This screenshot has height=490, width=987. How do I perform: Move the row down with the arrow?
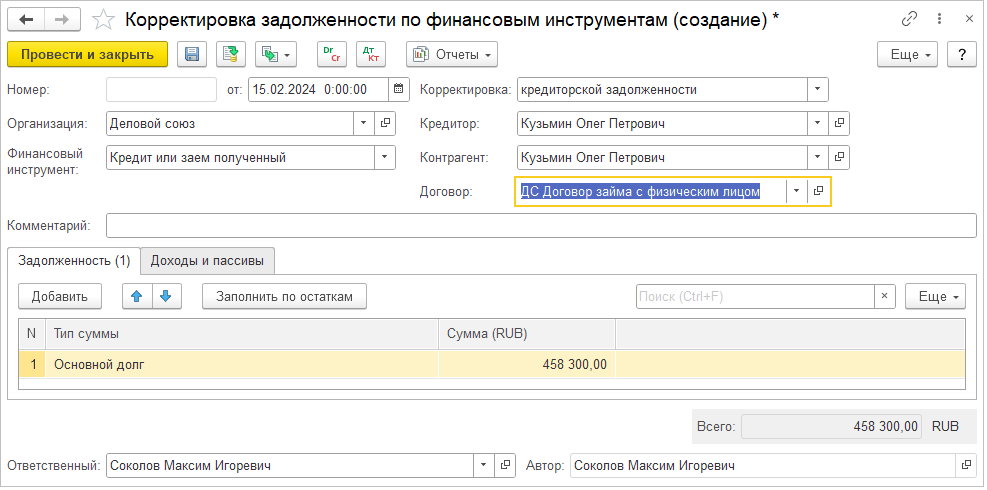tap(166, 296)
